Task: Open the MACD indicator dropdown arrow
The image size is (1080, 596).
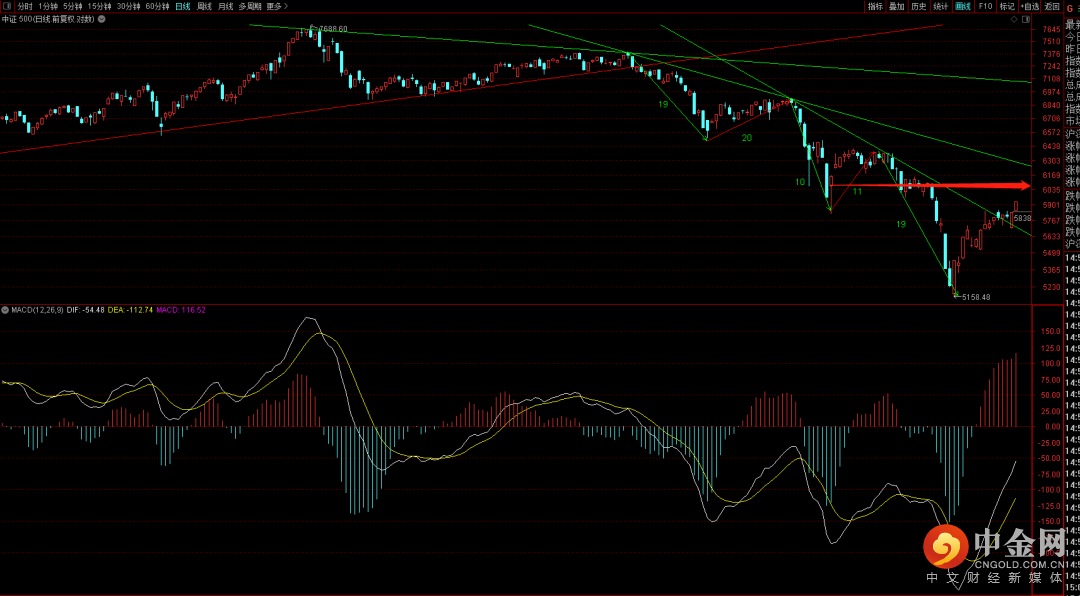Action: coord(5,310)
